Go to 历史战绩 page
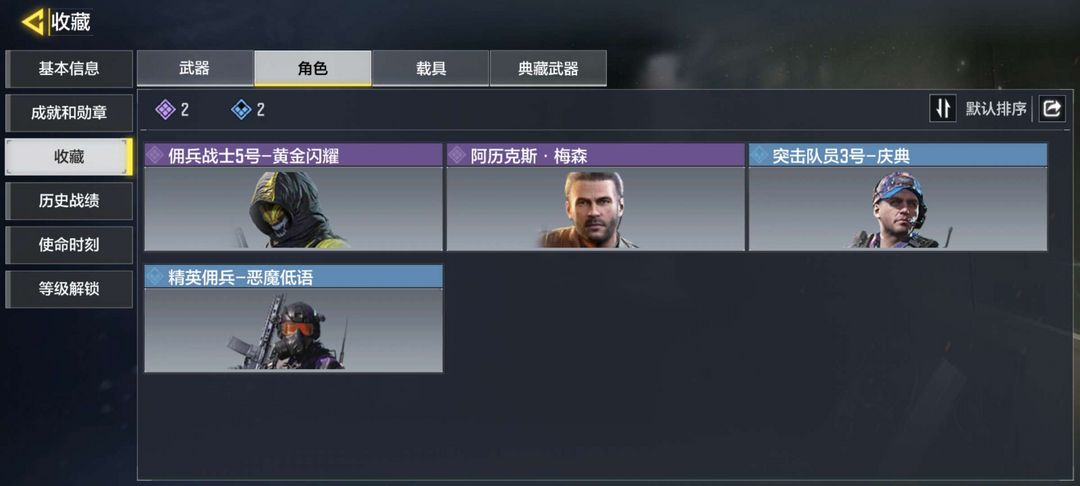Screen dimensions: 1080x486 pos(69,201)
